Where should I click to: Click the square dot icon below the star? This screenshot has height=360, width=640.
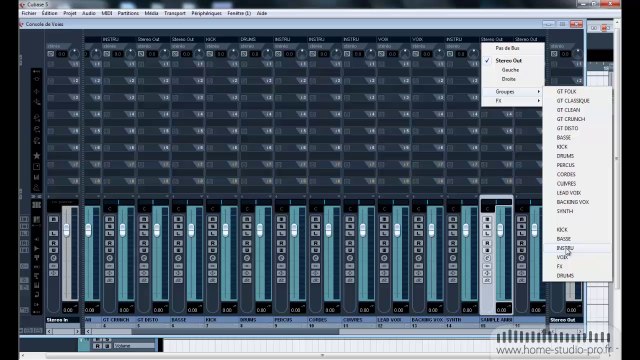37,167
